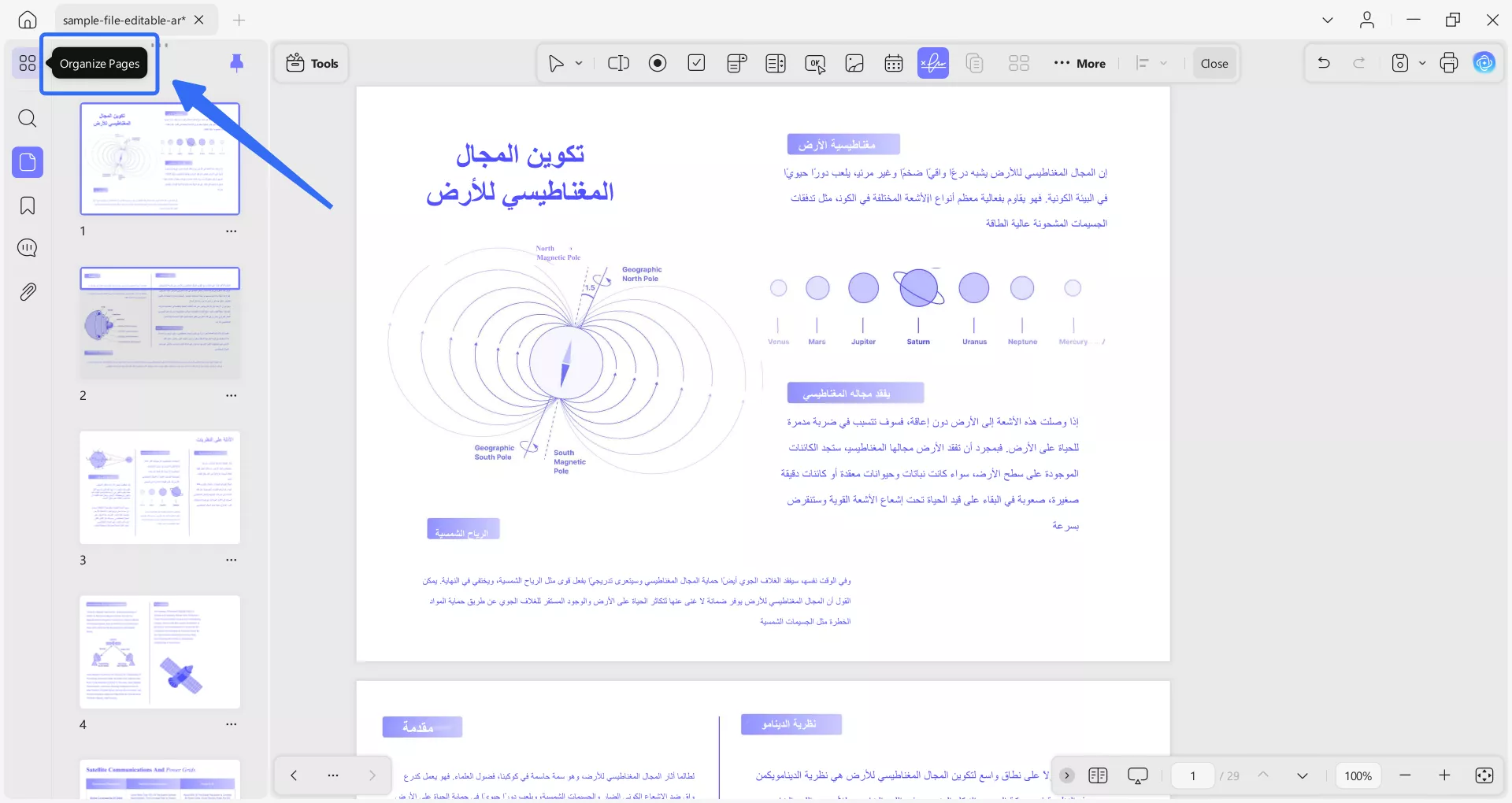
Task: Open page 2 from the thumbnail list
Action: pos(159,323)
